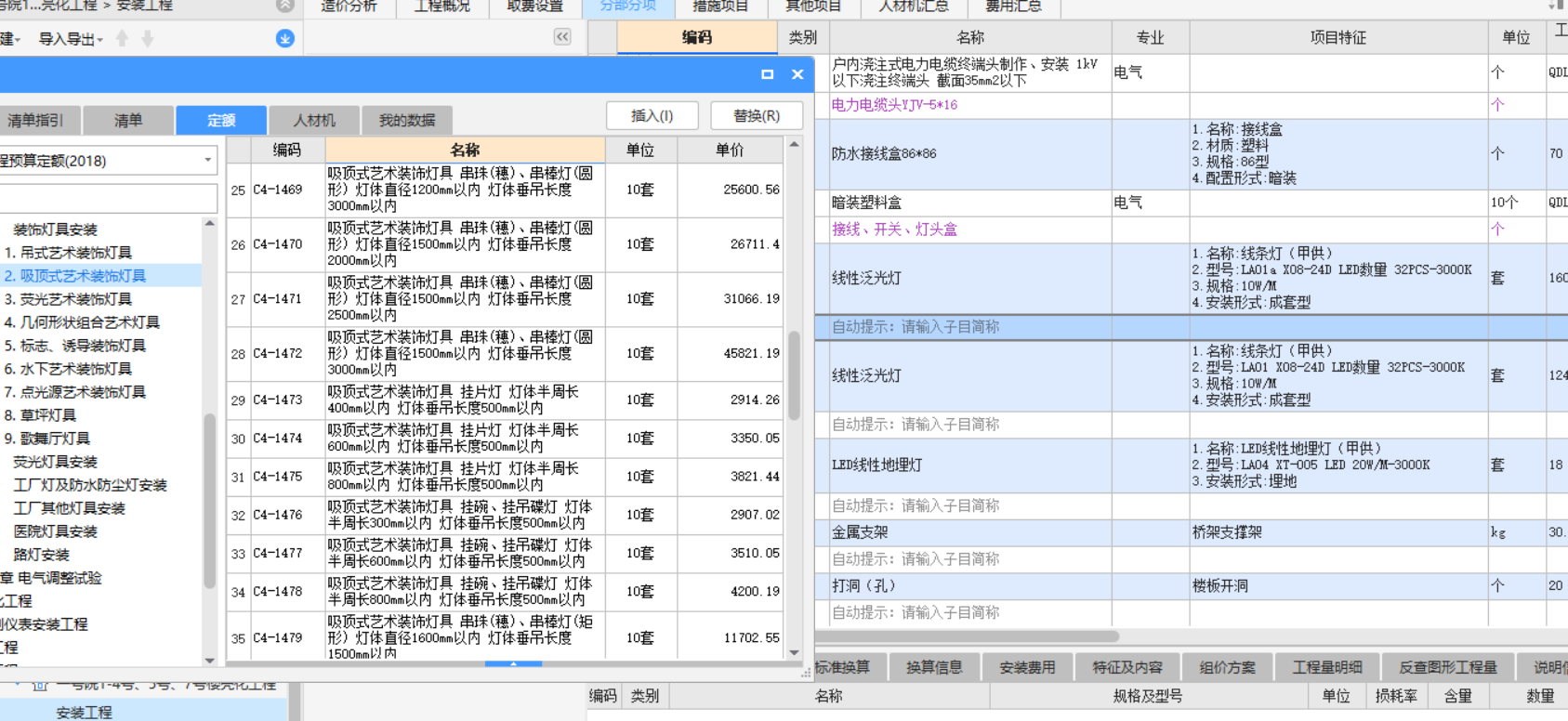
Task: Open the 措施项目 top tab
Action: click(721, 7)
